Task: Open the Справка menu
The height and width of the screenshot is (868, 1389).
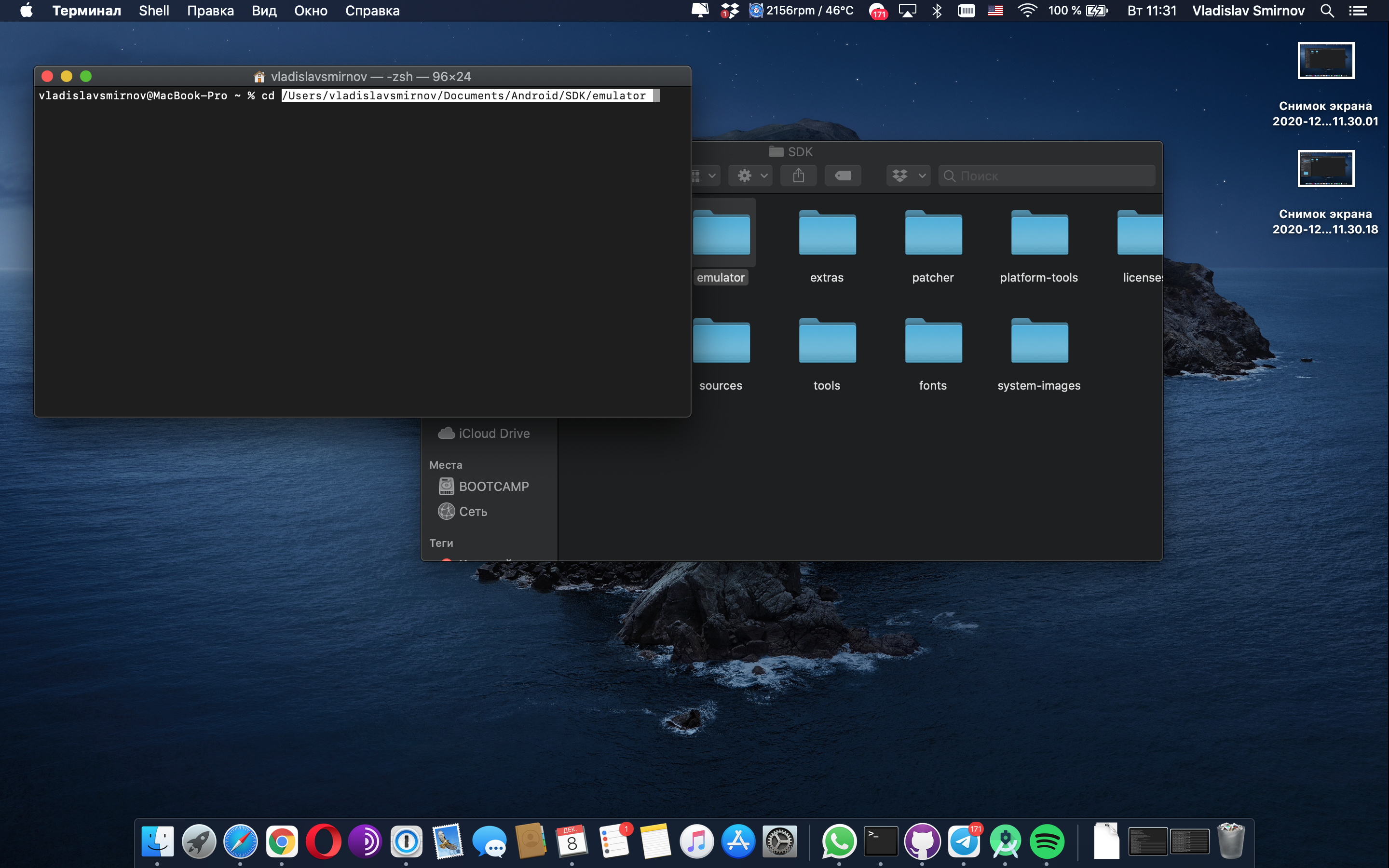Action: pyautogui.click(x=372, y=11)
